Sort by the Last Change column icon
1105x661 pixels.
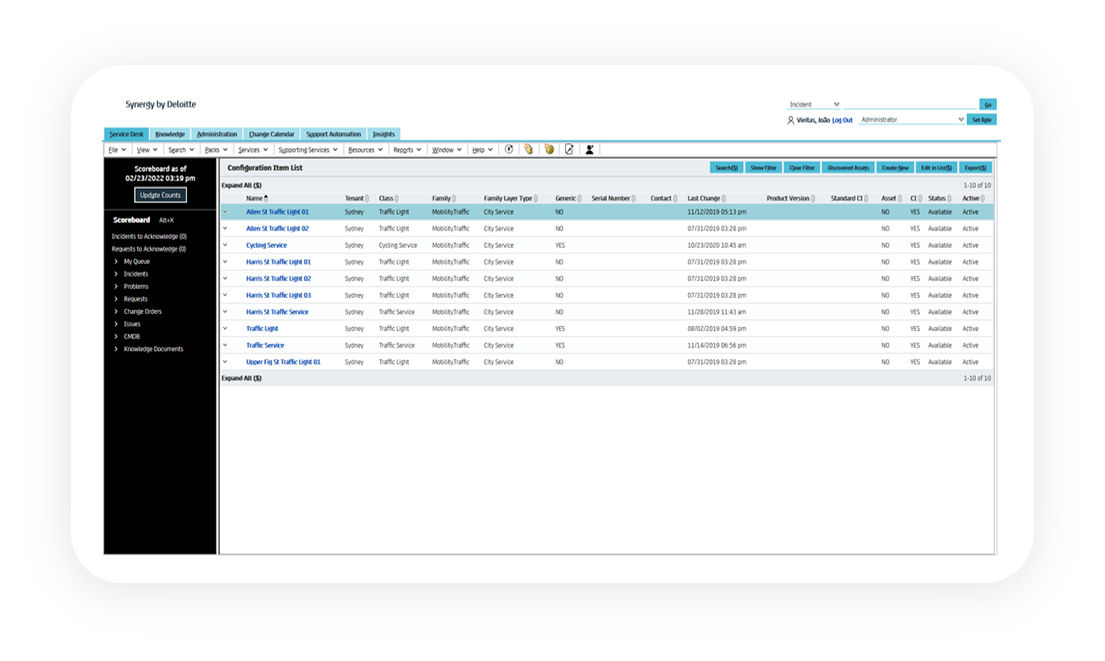pyautogui.click(x=724, y=198)
